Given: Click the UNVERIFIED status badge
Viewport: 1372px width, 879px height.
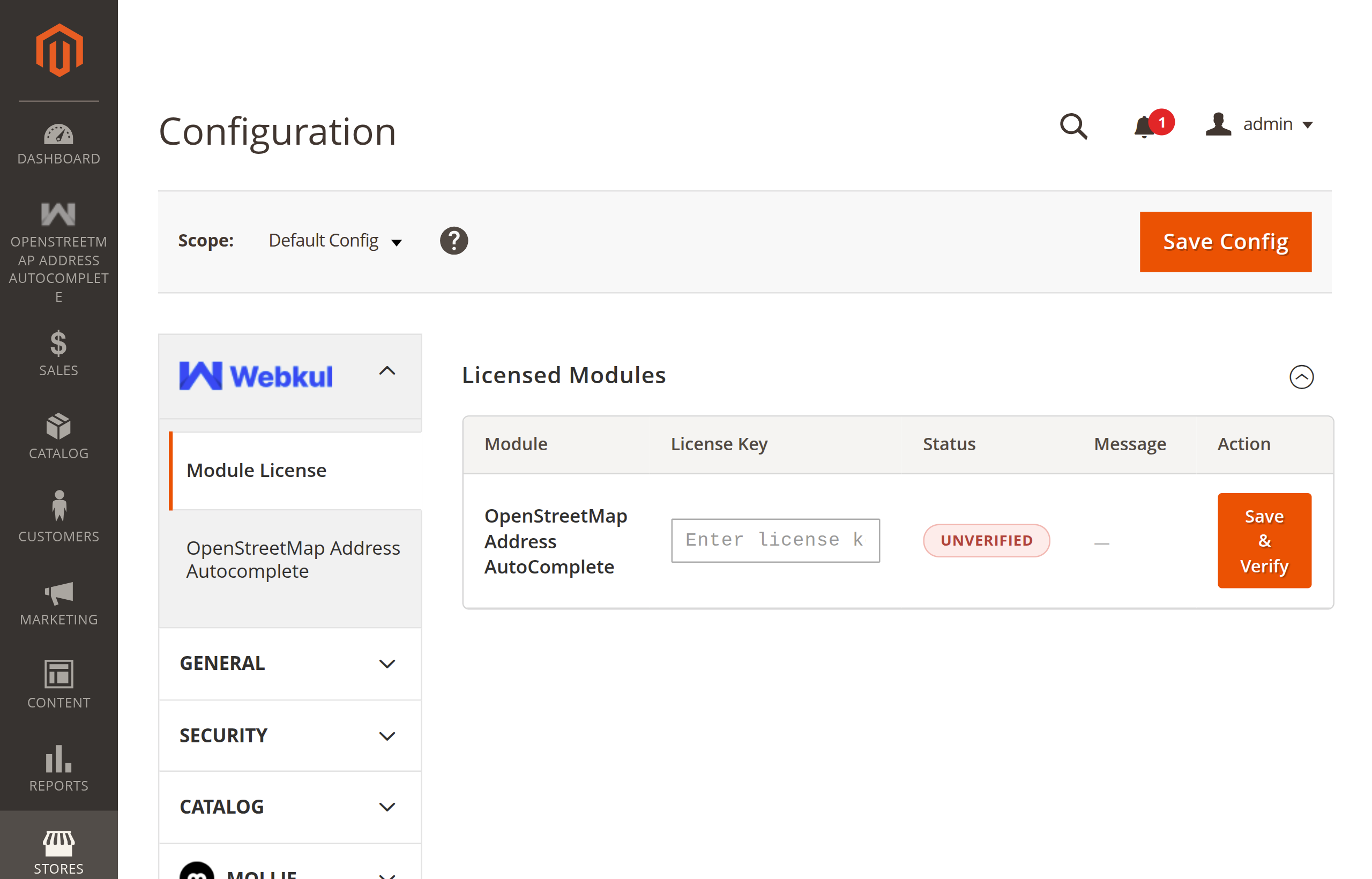Looking at the screenshot, I should tap(986, 540).
